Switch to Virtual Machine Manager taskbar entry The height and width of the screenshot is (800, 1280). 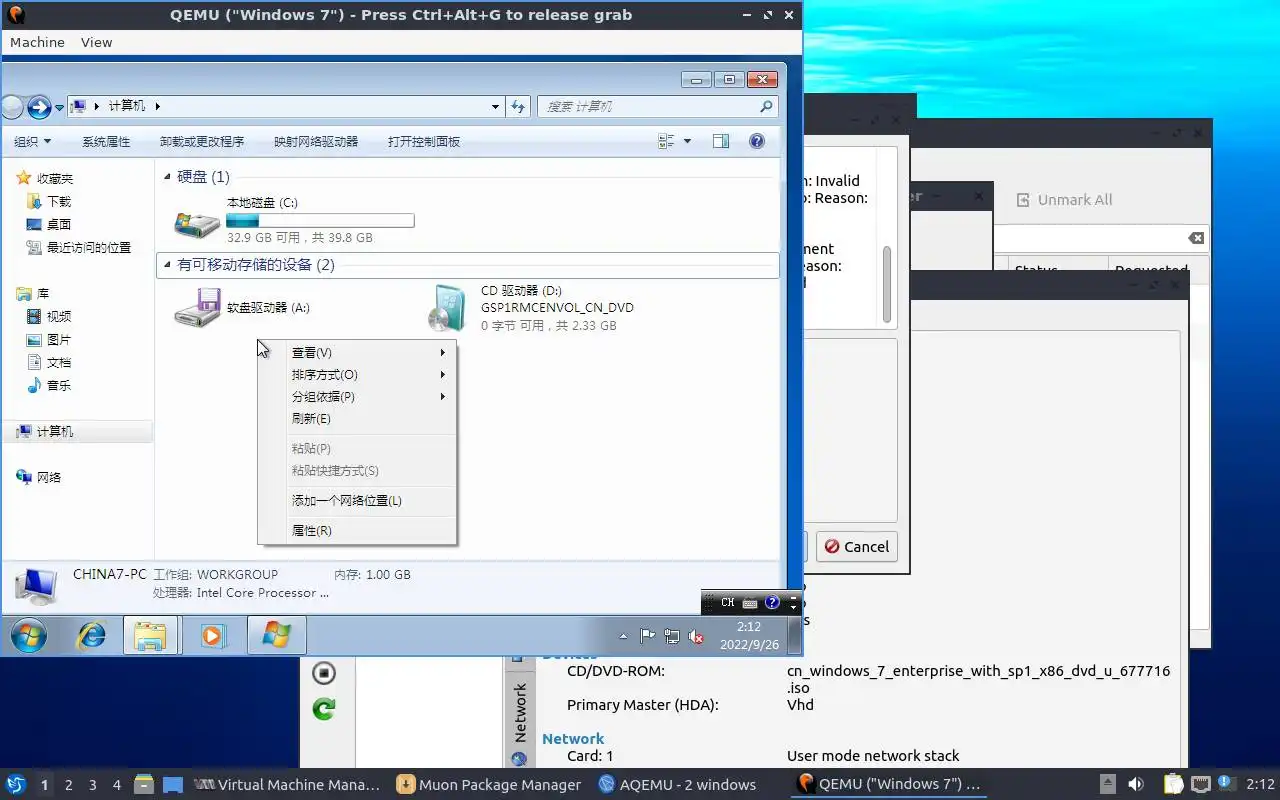[286, 785]
